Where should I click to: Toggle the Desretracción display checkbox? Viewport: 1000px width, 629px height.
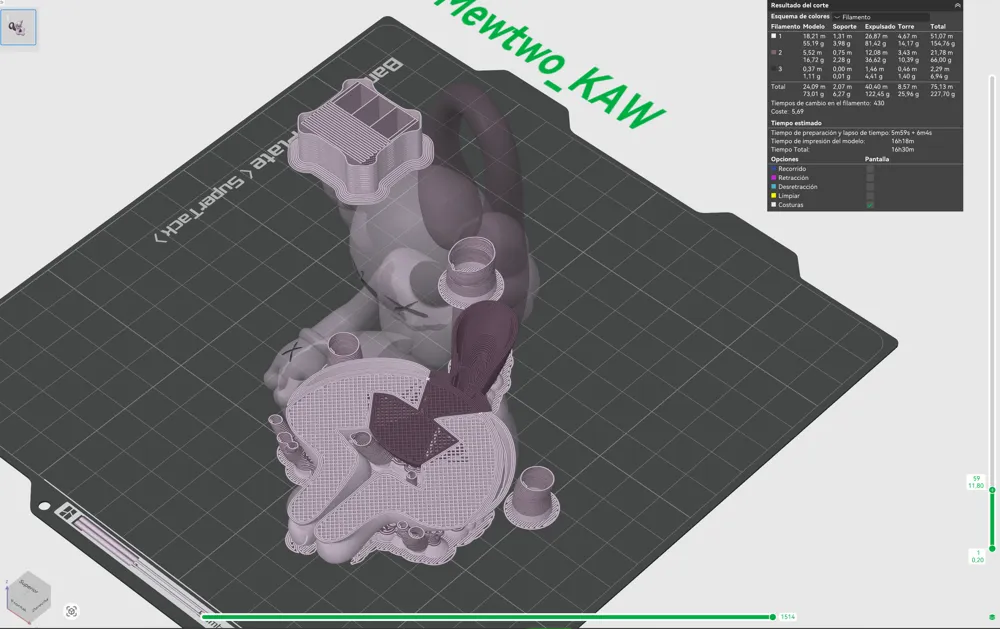(x=870, y=187)
